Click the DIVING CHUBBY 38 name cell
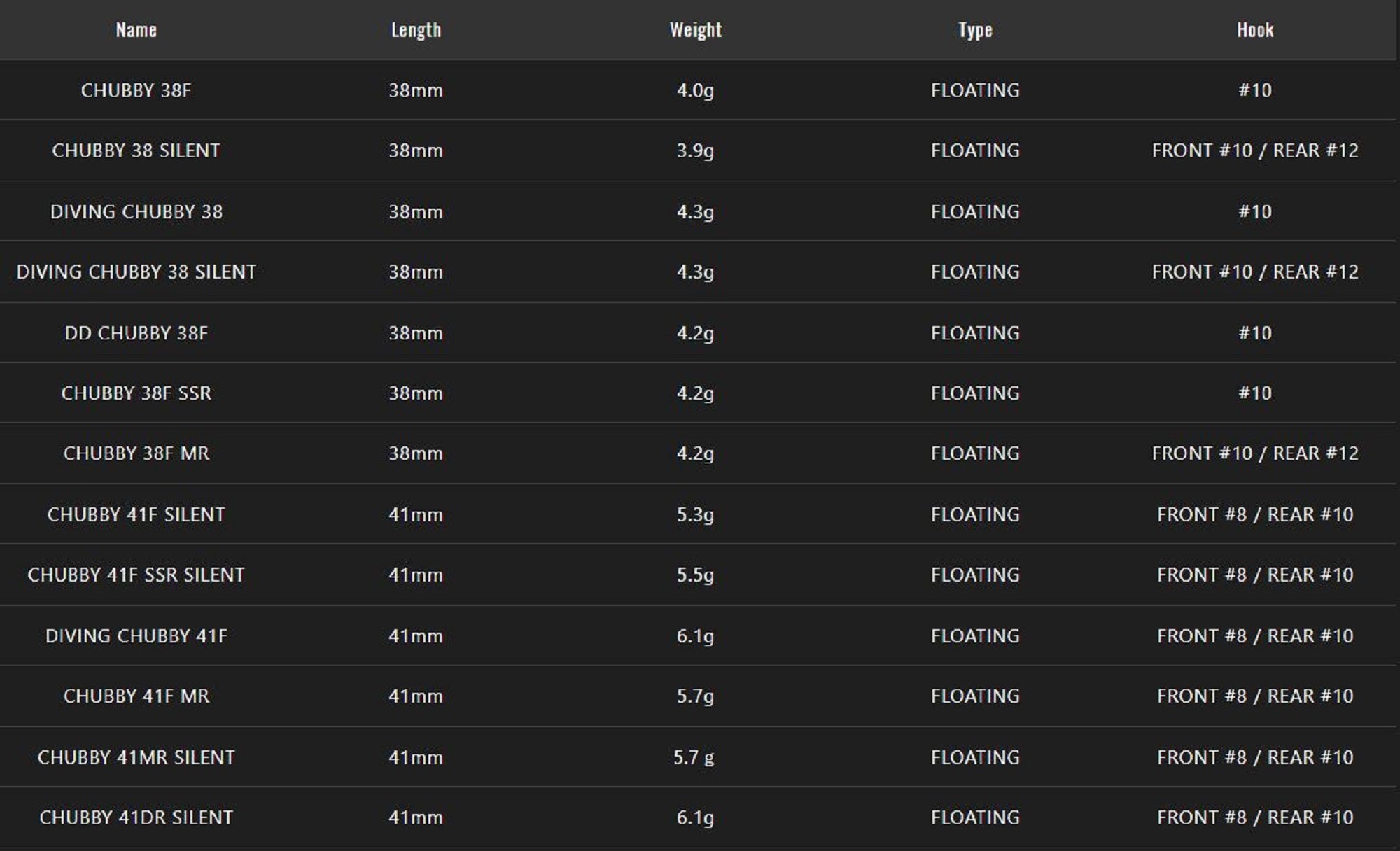This screenshot has height=851, width=1400. 136,211
